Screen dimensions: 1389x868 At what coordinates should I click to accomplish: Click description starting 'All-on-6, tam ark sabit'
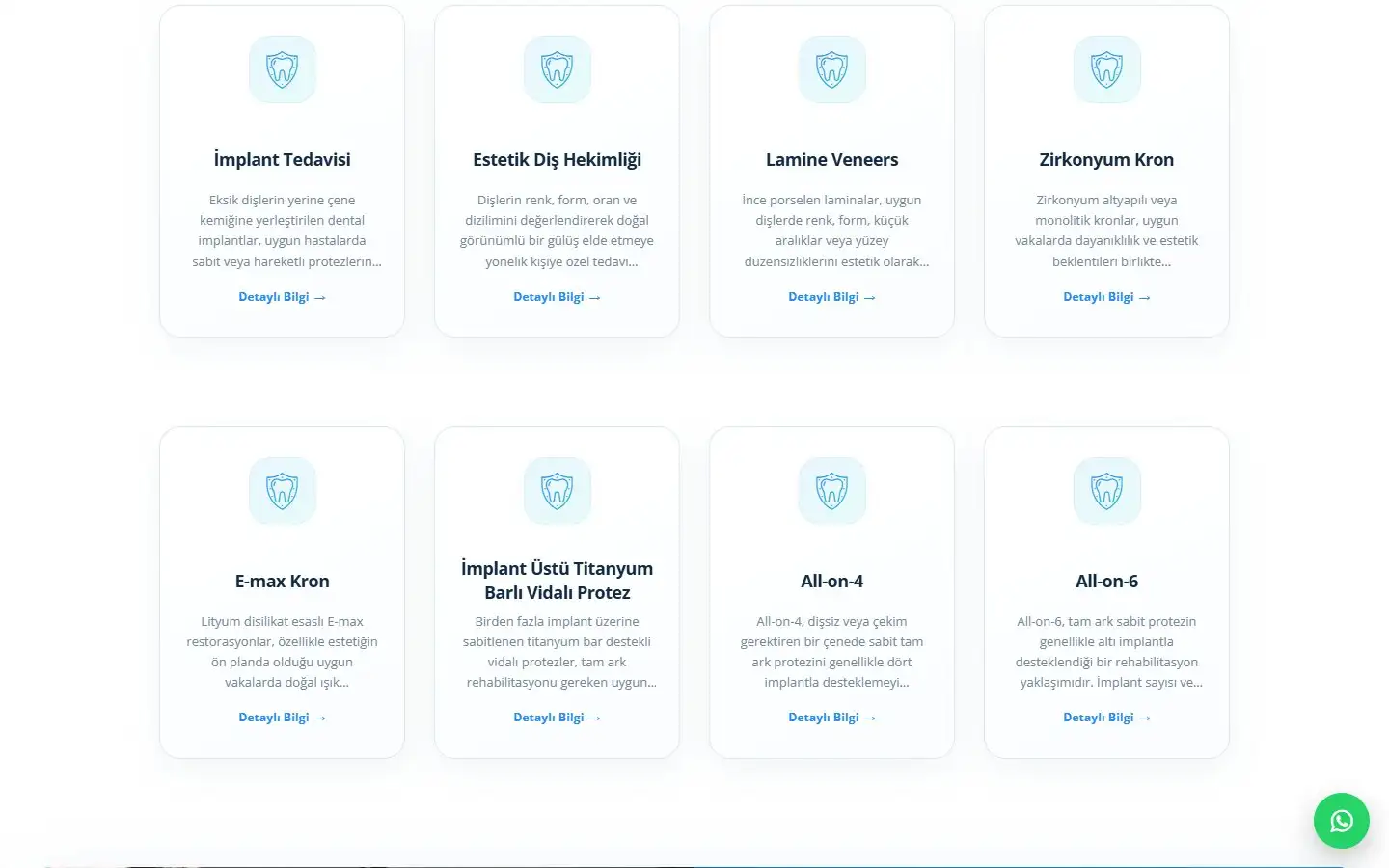(1107, 652)
